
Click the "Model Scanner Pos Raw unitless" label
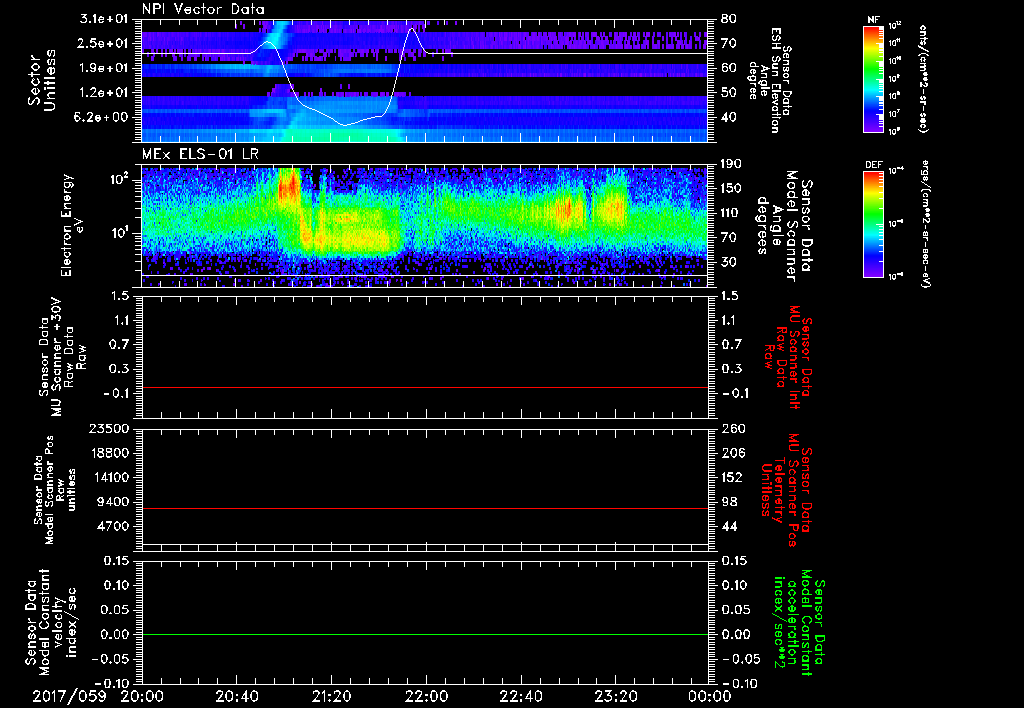click(x=55, y=490)
